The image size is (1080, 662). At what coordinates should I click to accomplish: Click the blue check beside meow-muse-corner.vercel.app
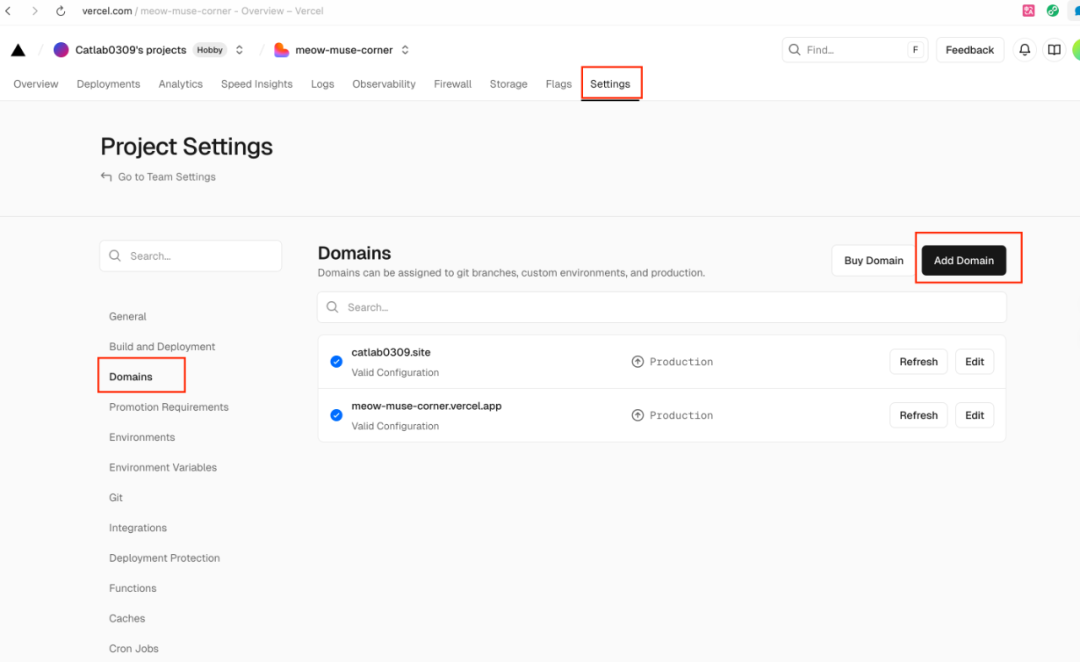(x=336, y=415)
